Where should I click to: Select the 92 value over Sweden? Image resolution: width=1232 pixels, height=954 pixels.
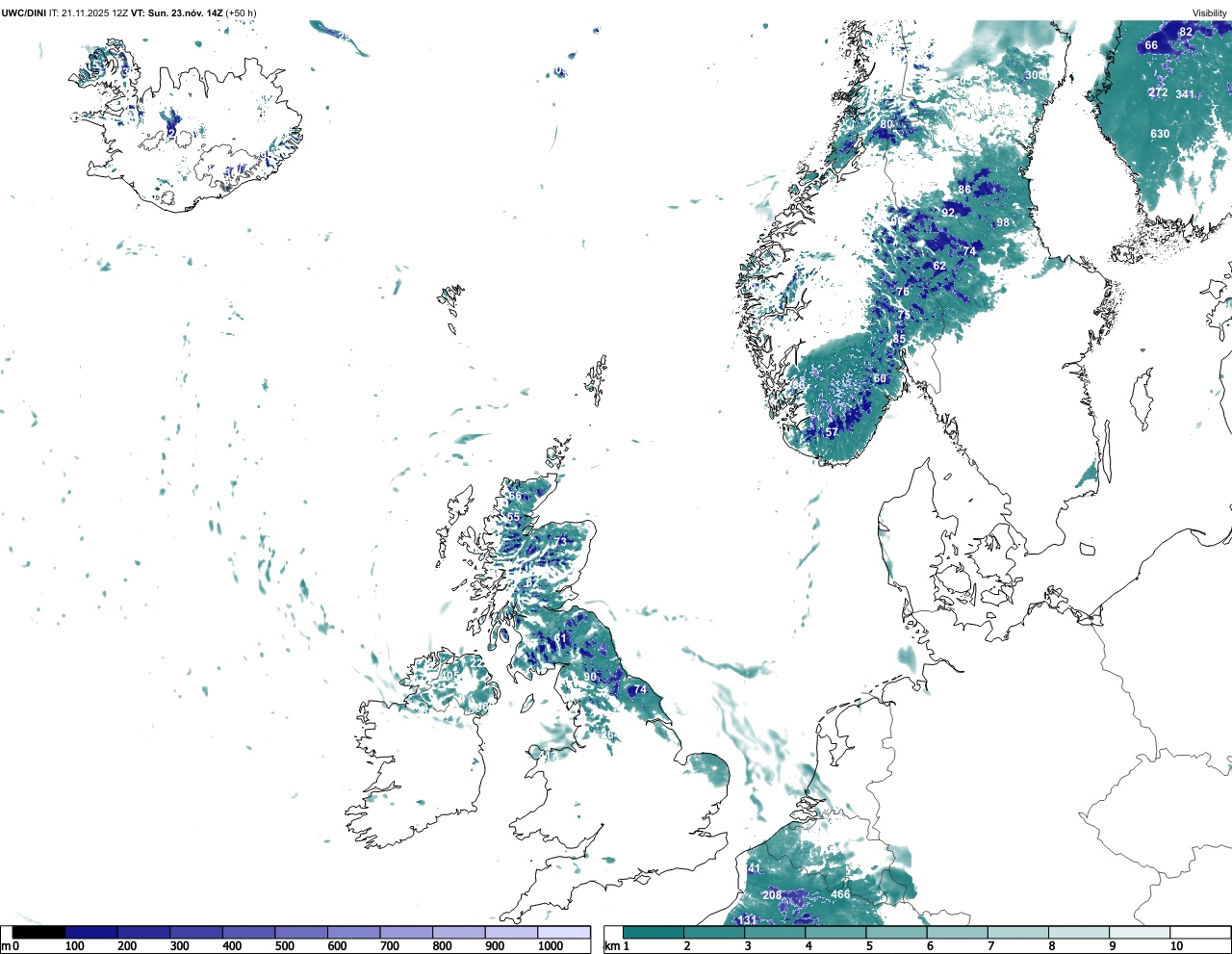[x=948, y=213]
